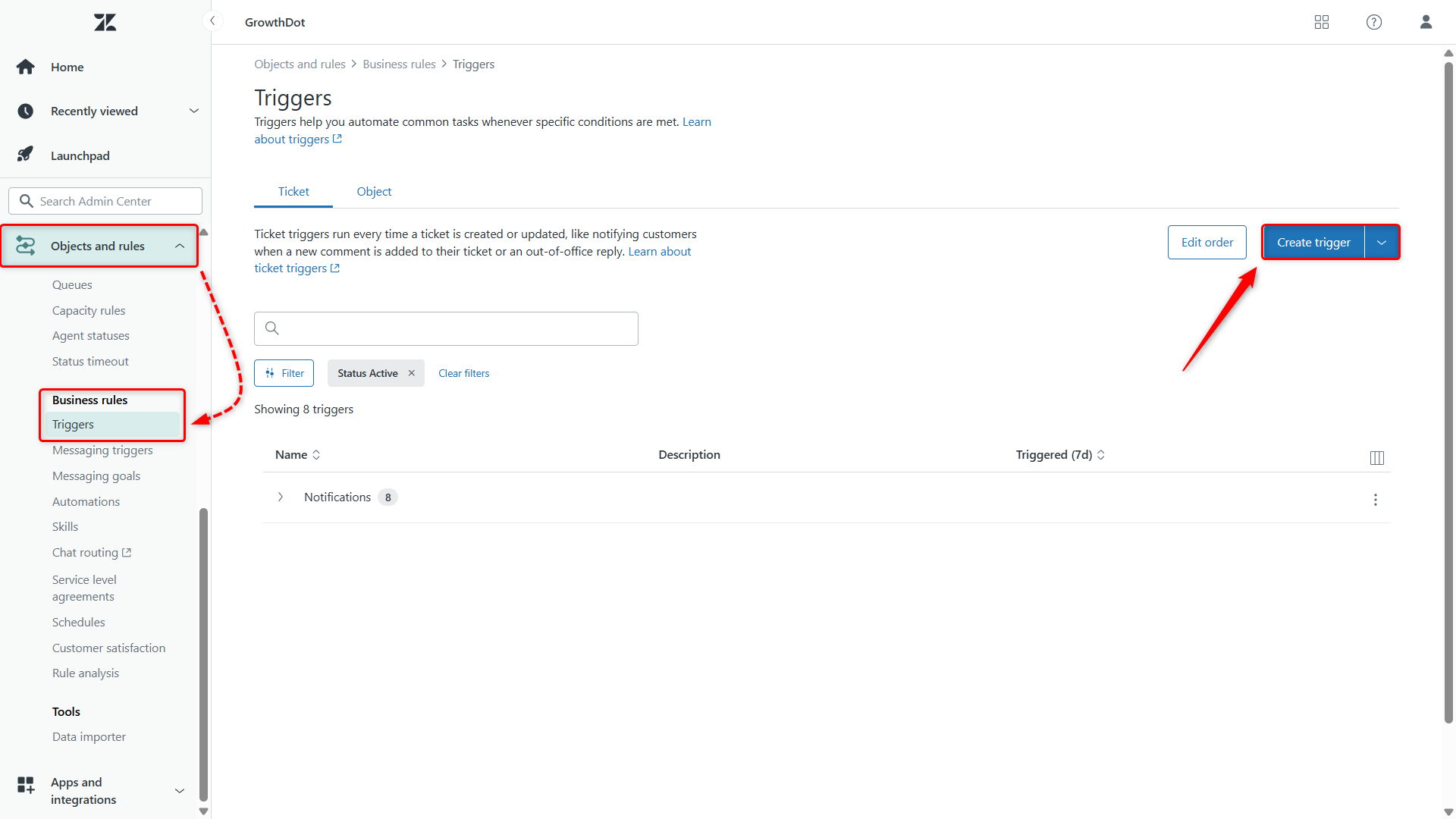Toggle sorting on the Triggered (7d) column
The height and width of the screenshot is (819, 1456).
click(x=1102, y=454)
